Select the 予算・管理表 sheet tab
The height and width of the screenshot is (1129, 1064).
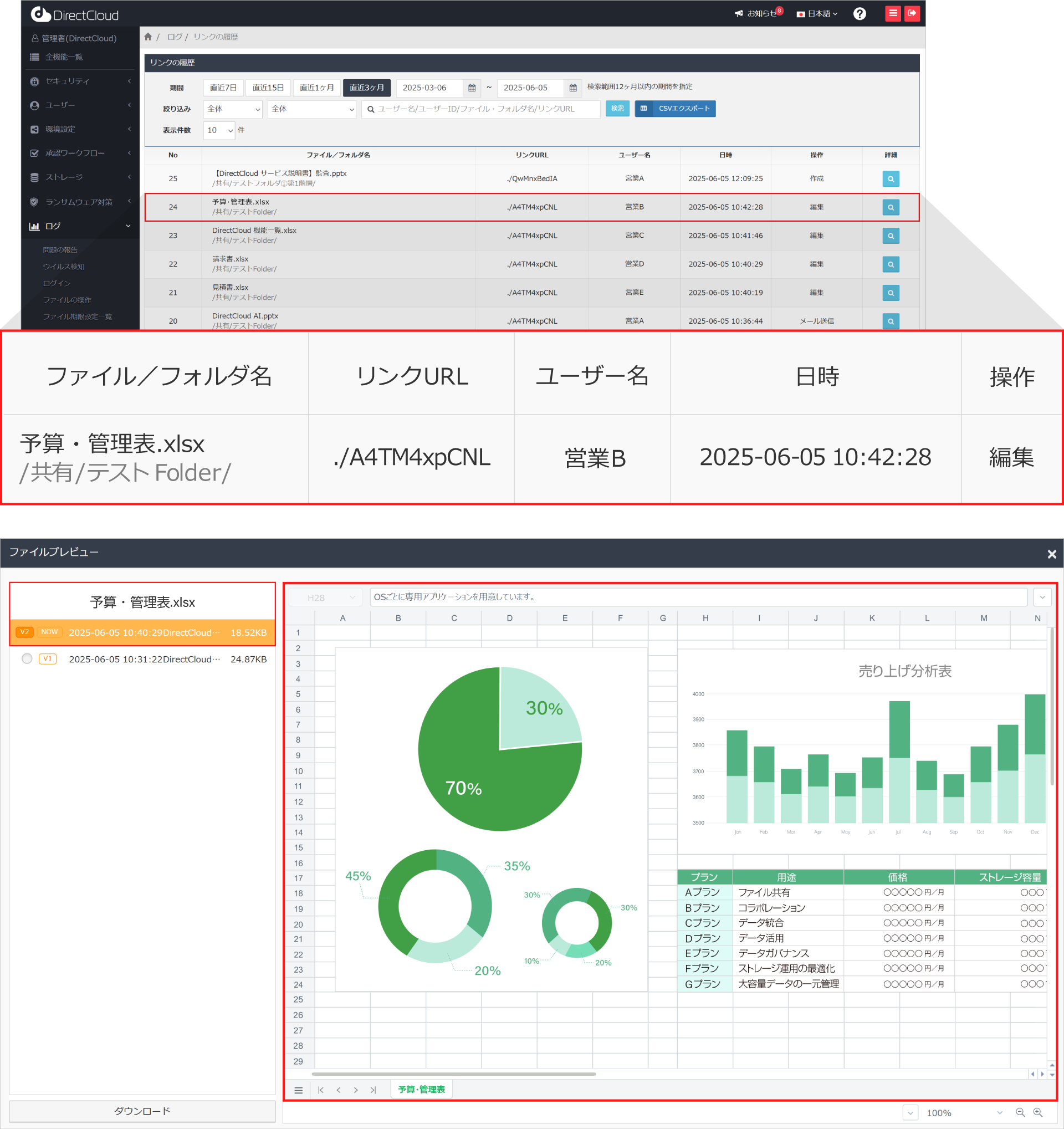tap(421, 1089)
